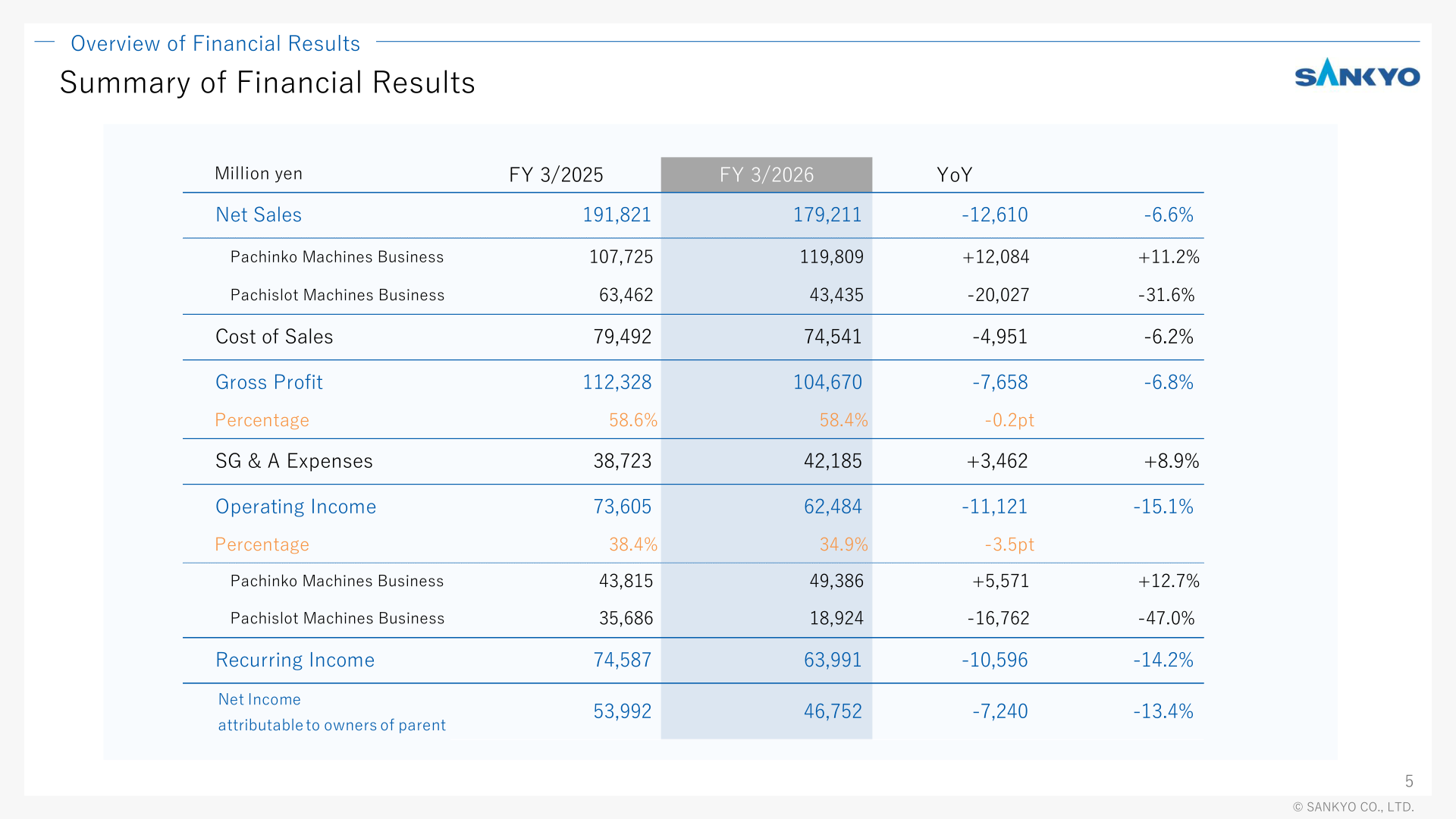Image resolution: width=1456 pixels, height=819 pixels.
Task: Click Net Income value 46,752
Action: [833, 711]
